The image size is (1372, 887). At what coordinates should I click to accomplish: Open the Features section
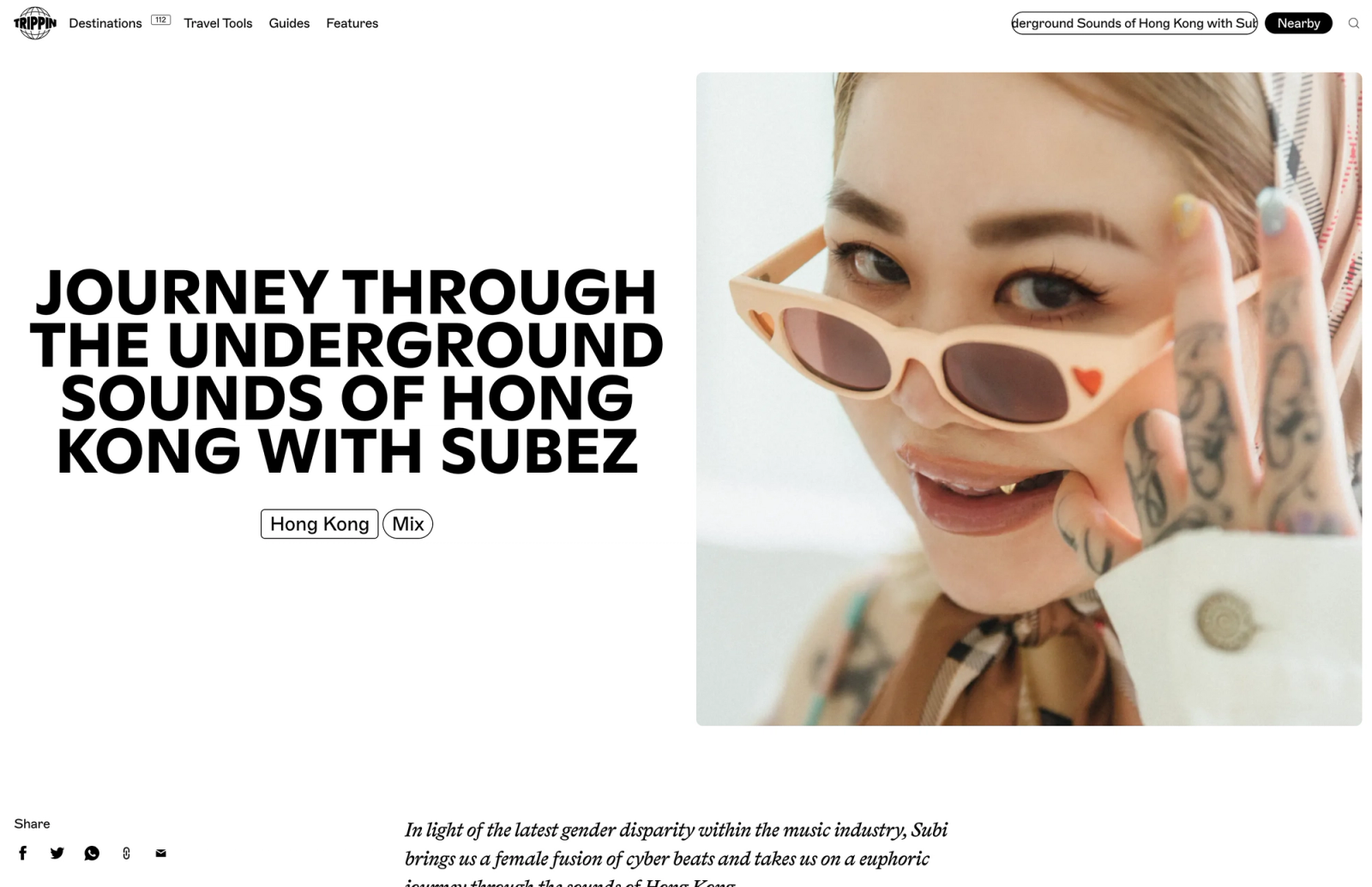point(352,23)
